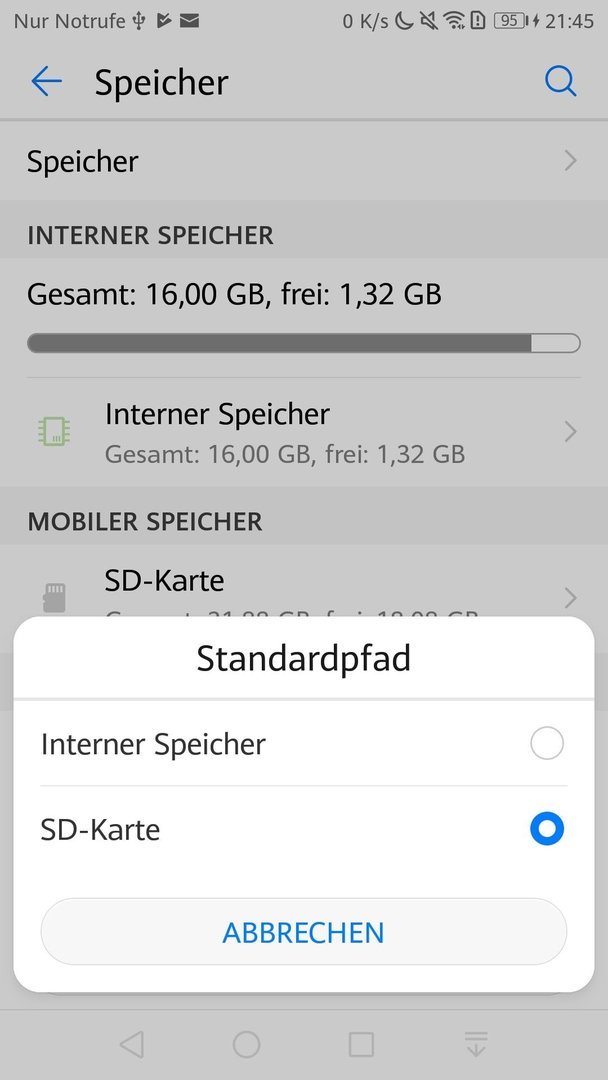Open the Interner Speicher list entry
The width and height of the screenshot is (608, 1080).
tap(304, 432)
